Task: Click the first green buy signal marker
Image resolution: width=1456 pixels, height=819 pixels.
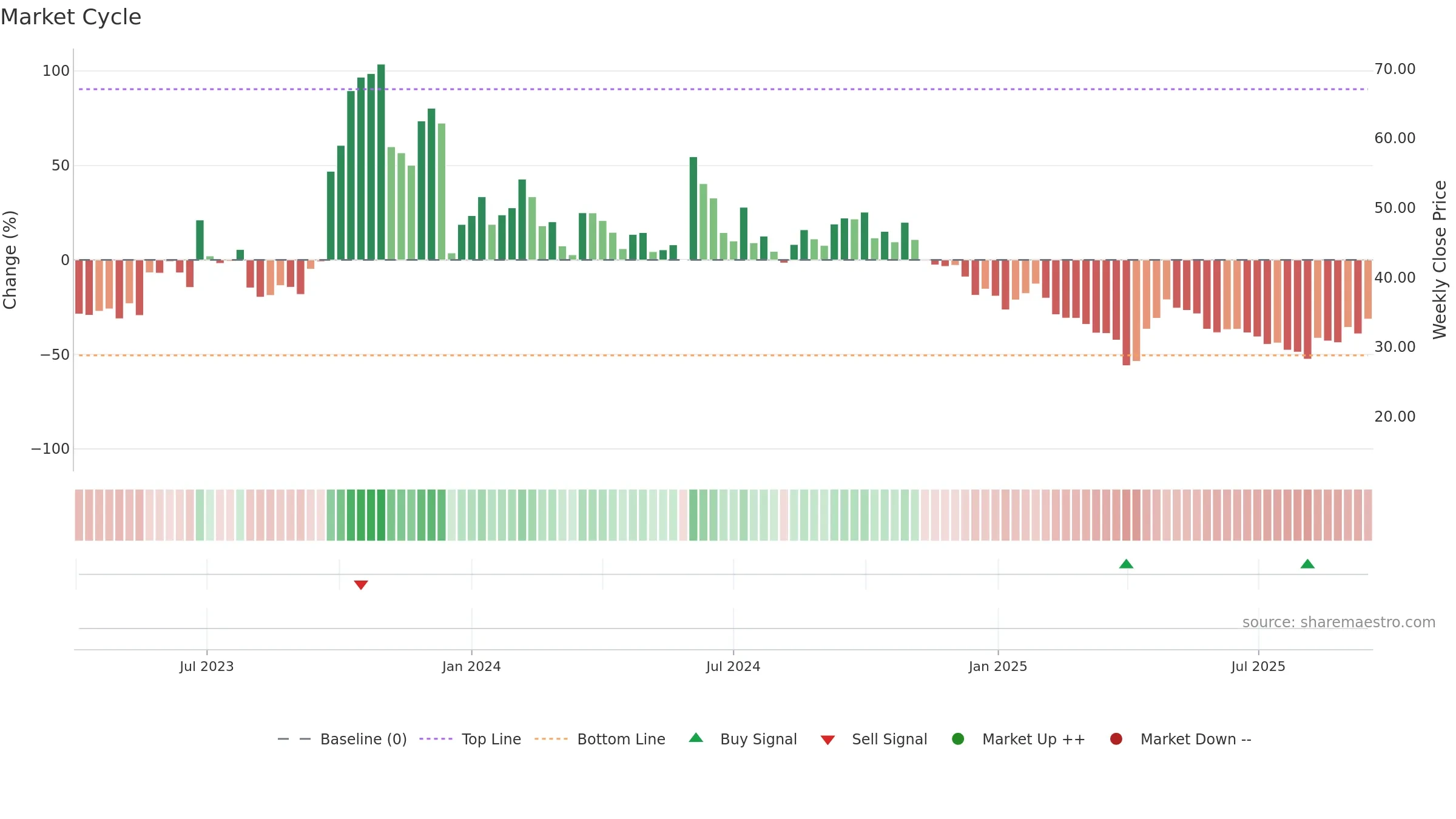Action: (1126, 564)
